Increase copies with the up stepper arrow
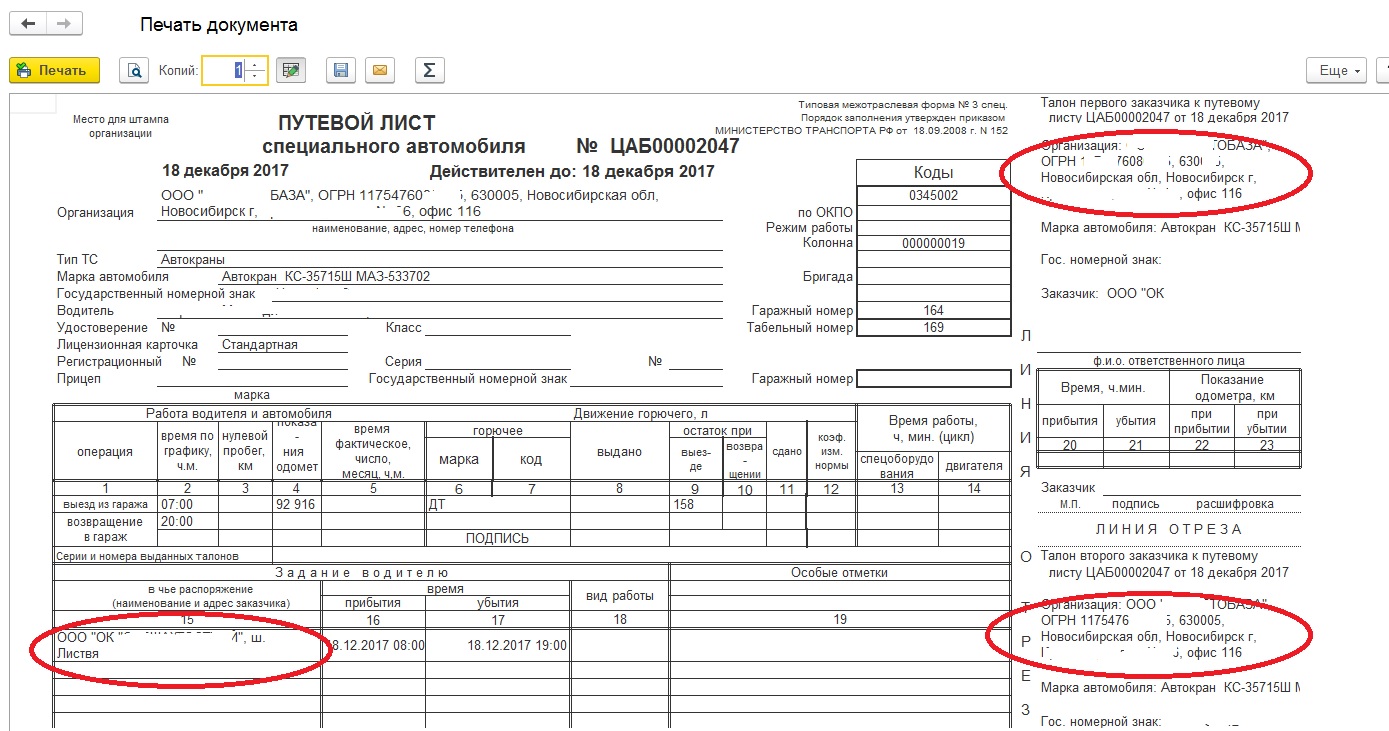Viewport: 1389px width, 731px height. [256, 65]
